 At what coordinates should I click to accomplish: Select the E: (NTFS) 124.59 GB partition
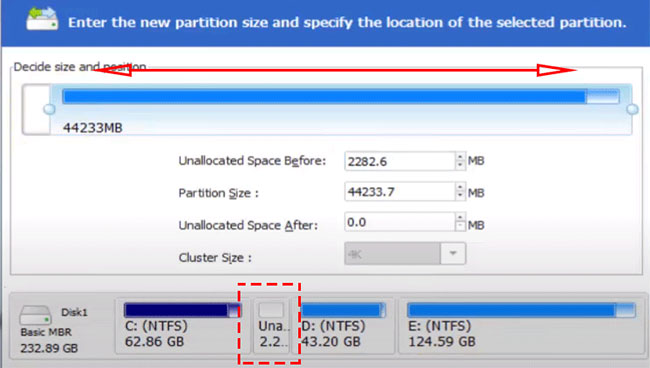click(521, 327)
